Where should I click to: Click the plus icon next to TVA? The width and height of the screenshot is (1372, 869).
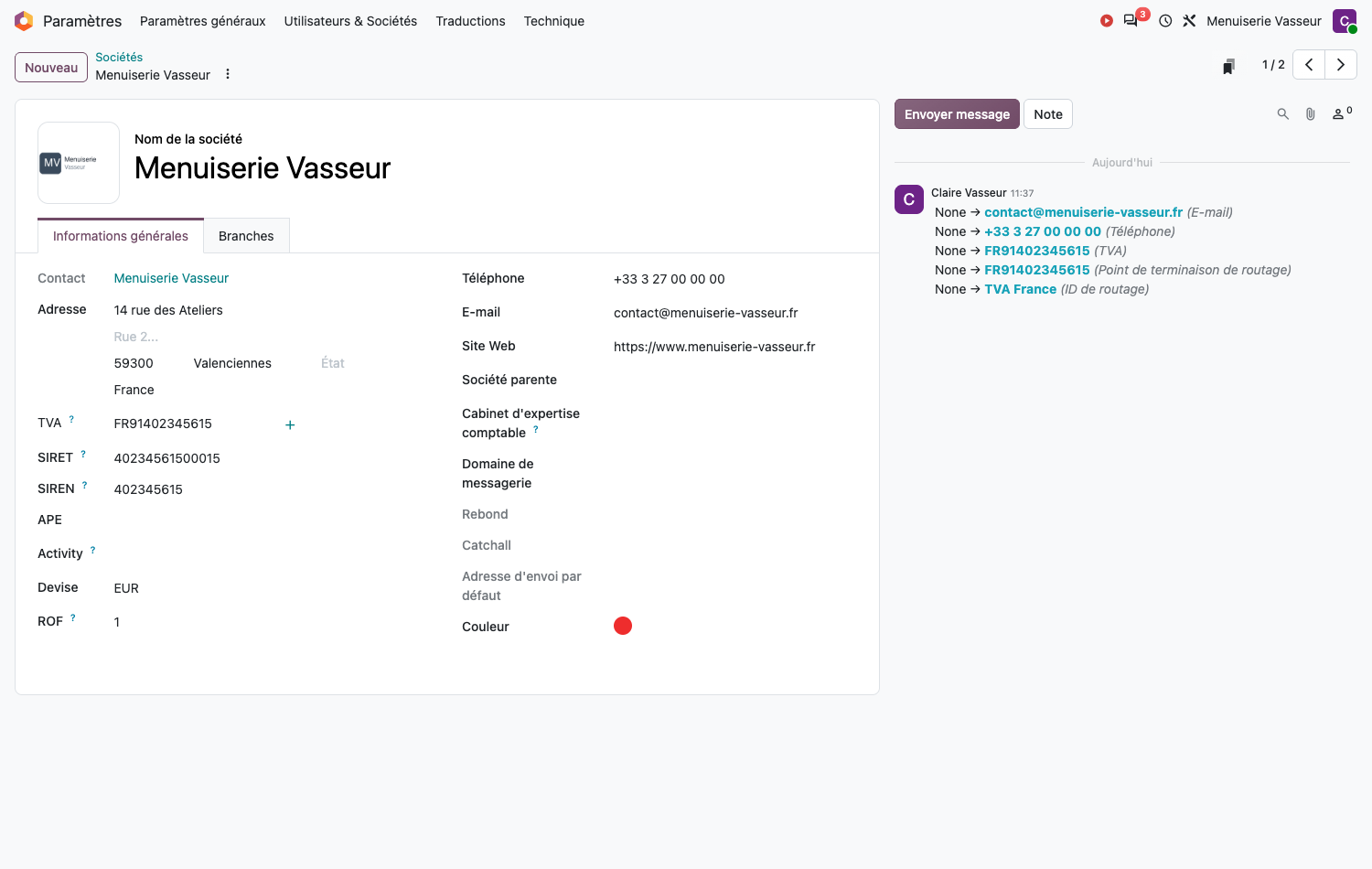[x=290, y=424]
